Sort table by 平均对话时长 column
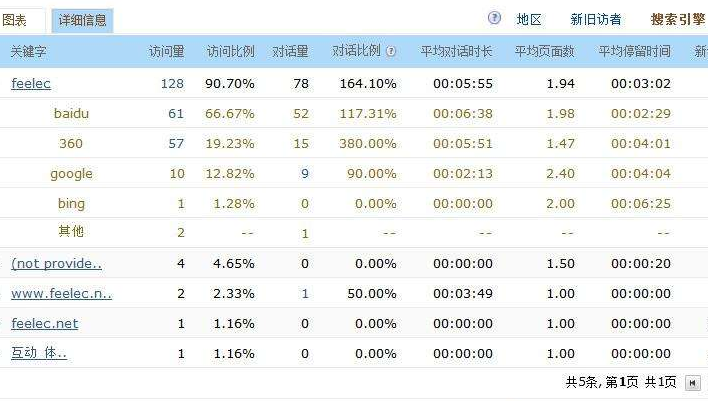708x401 pixels. click(x=456, y=51)
